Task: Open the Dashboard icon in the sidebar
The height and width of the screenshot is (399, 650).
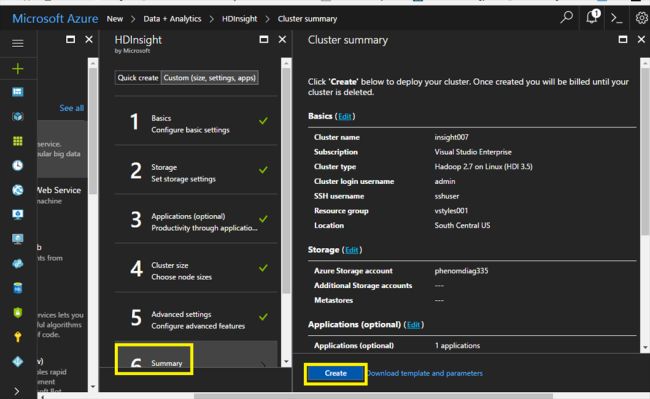Action: tap(17, 92)
